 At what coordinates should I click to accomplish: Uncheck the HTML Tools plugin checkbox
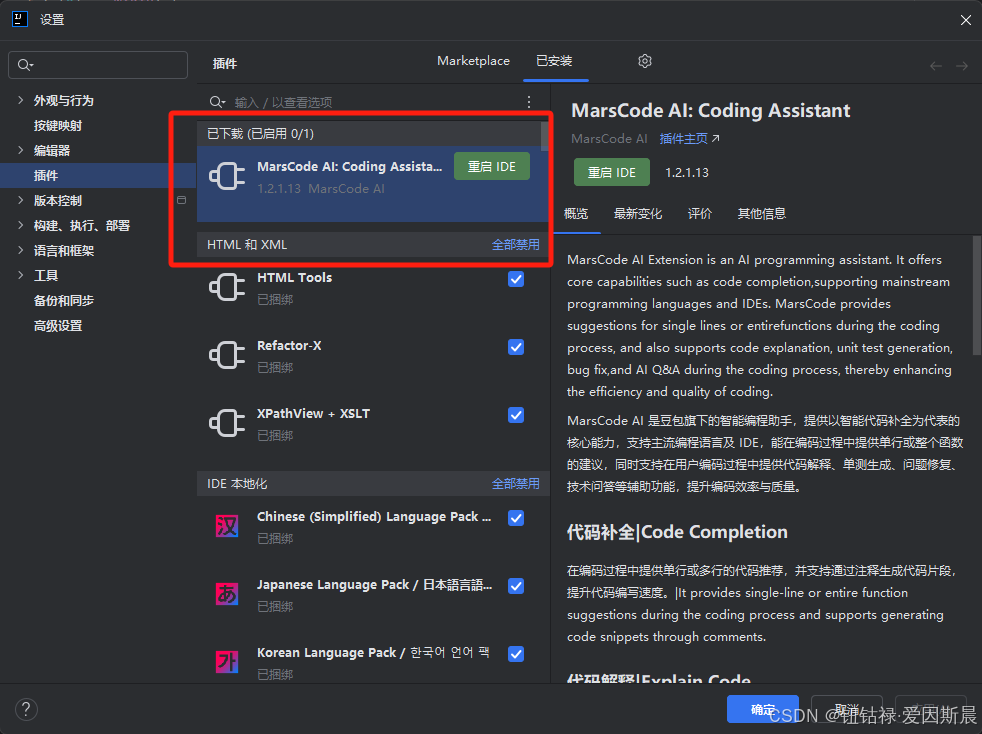[516, 279]
